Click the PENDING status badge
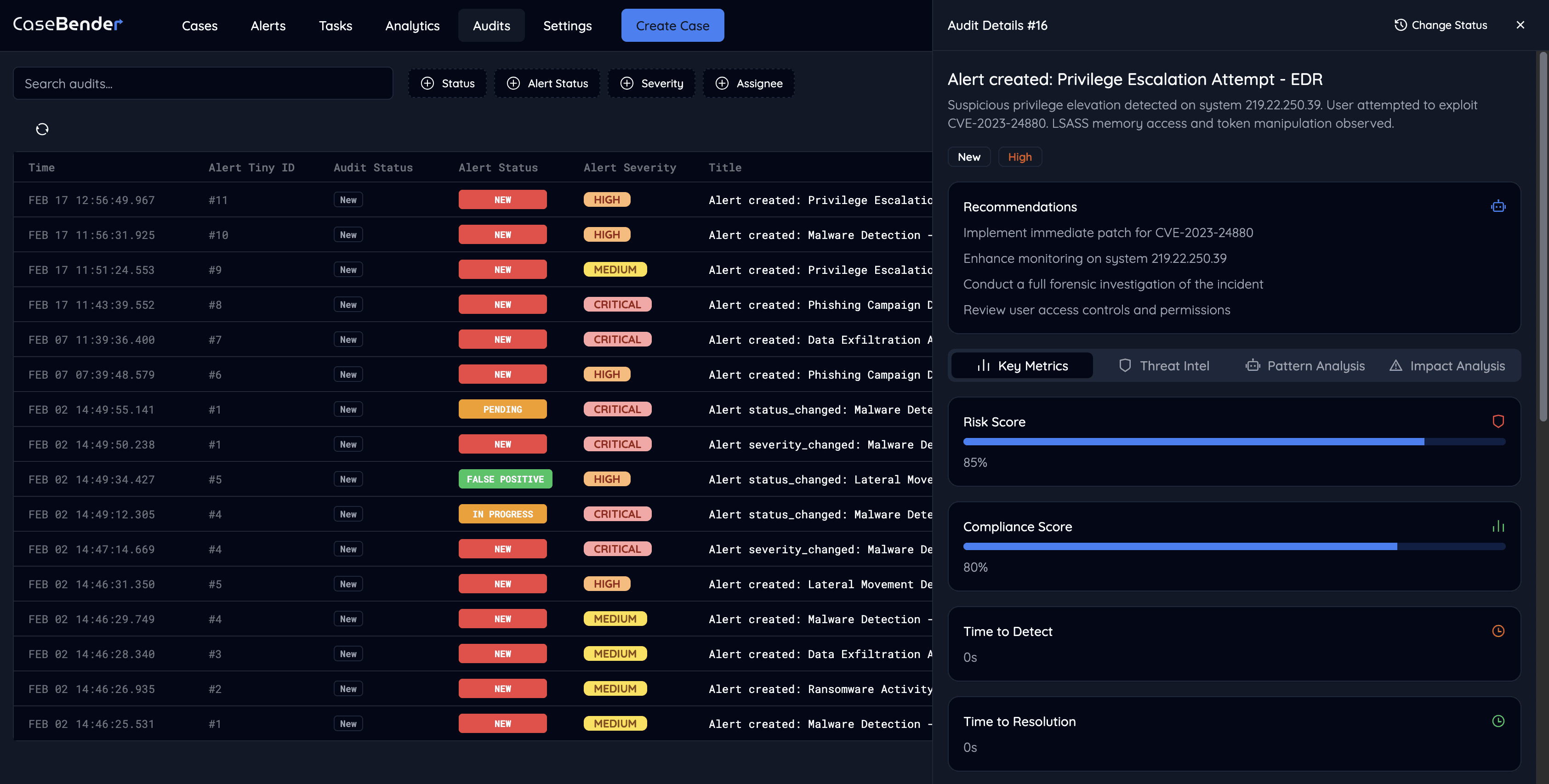This screenshot has width=1549, height=784. 503,409
